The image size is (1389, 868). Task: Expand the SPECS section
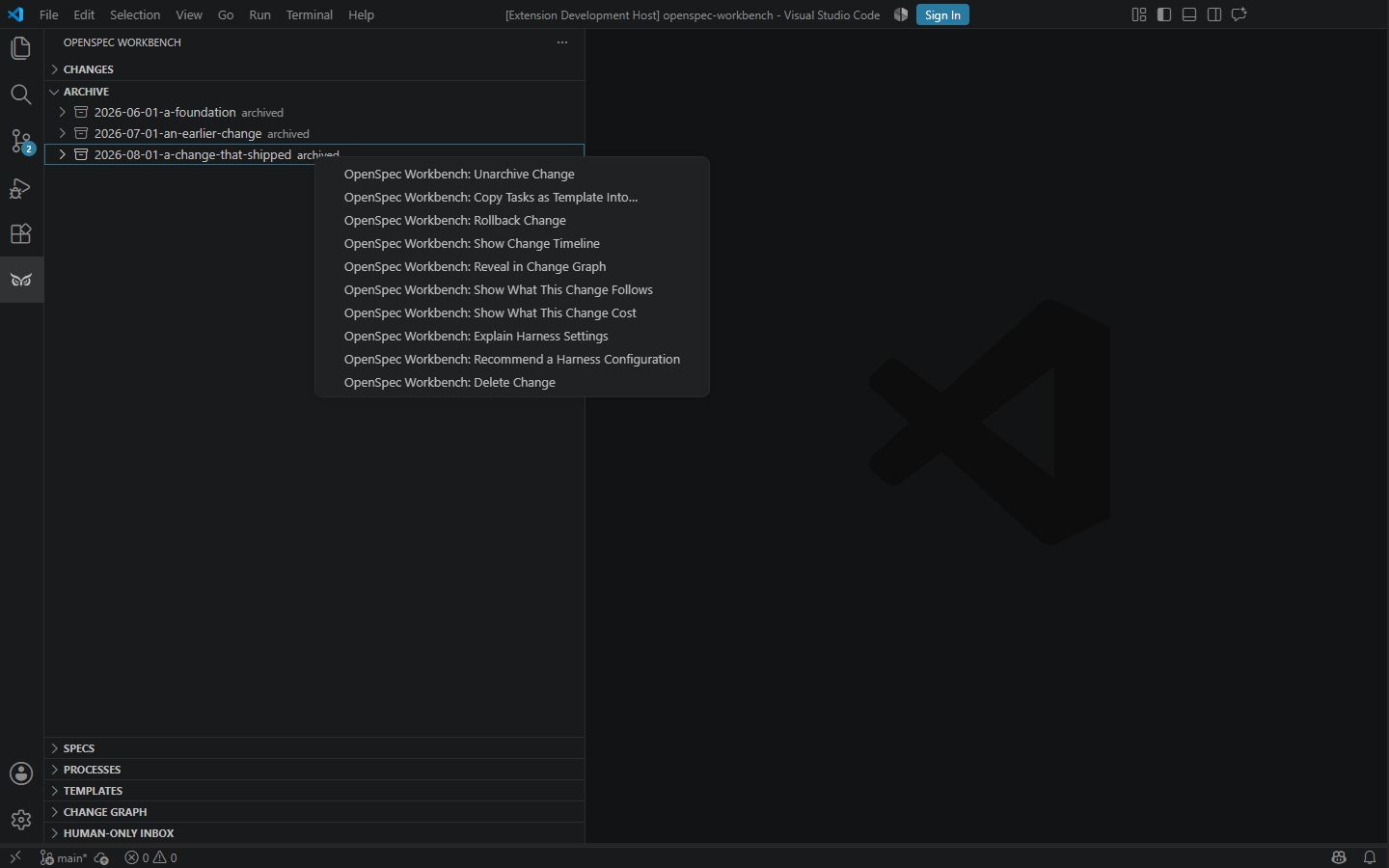pos(314,748)
